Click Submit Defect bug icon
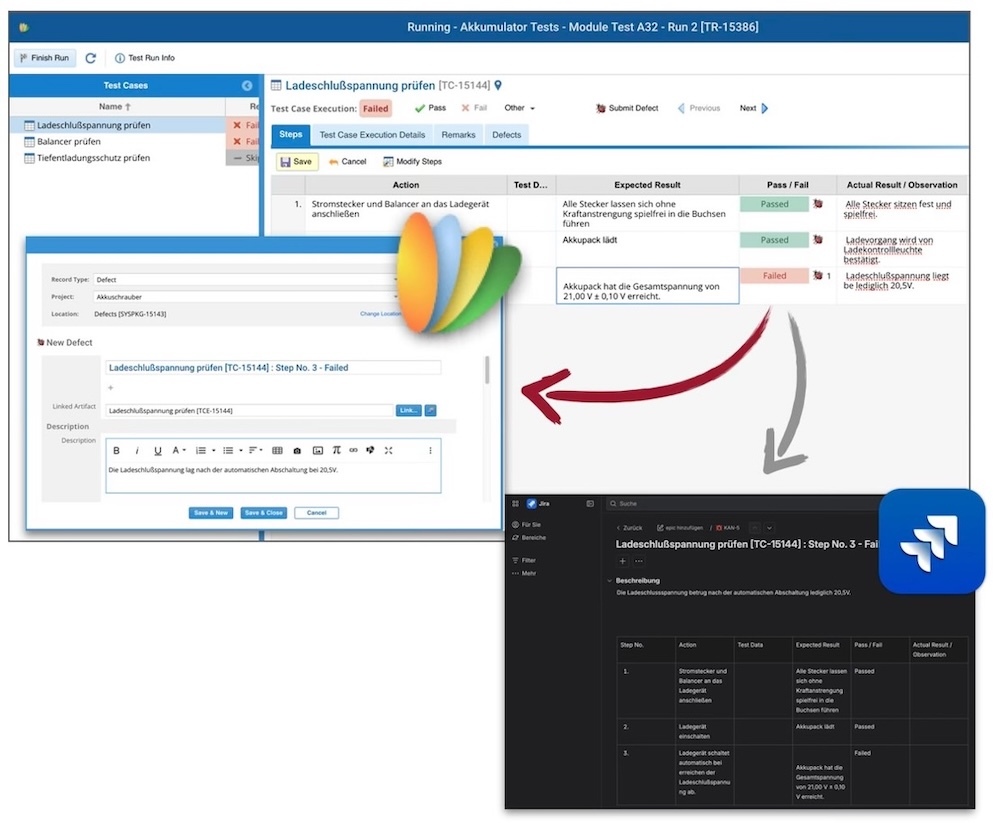Image resolution: width=993 pixels, height=823 pixels. [x=600, y=108]
